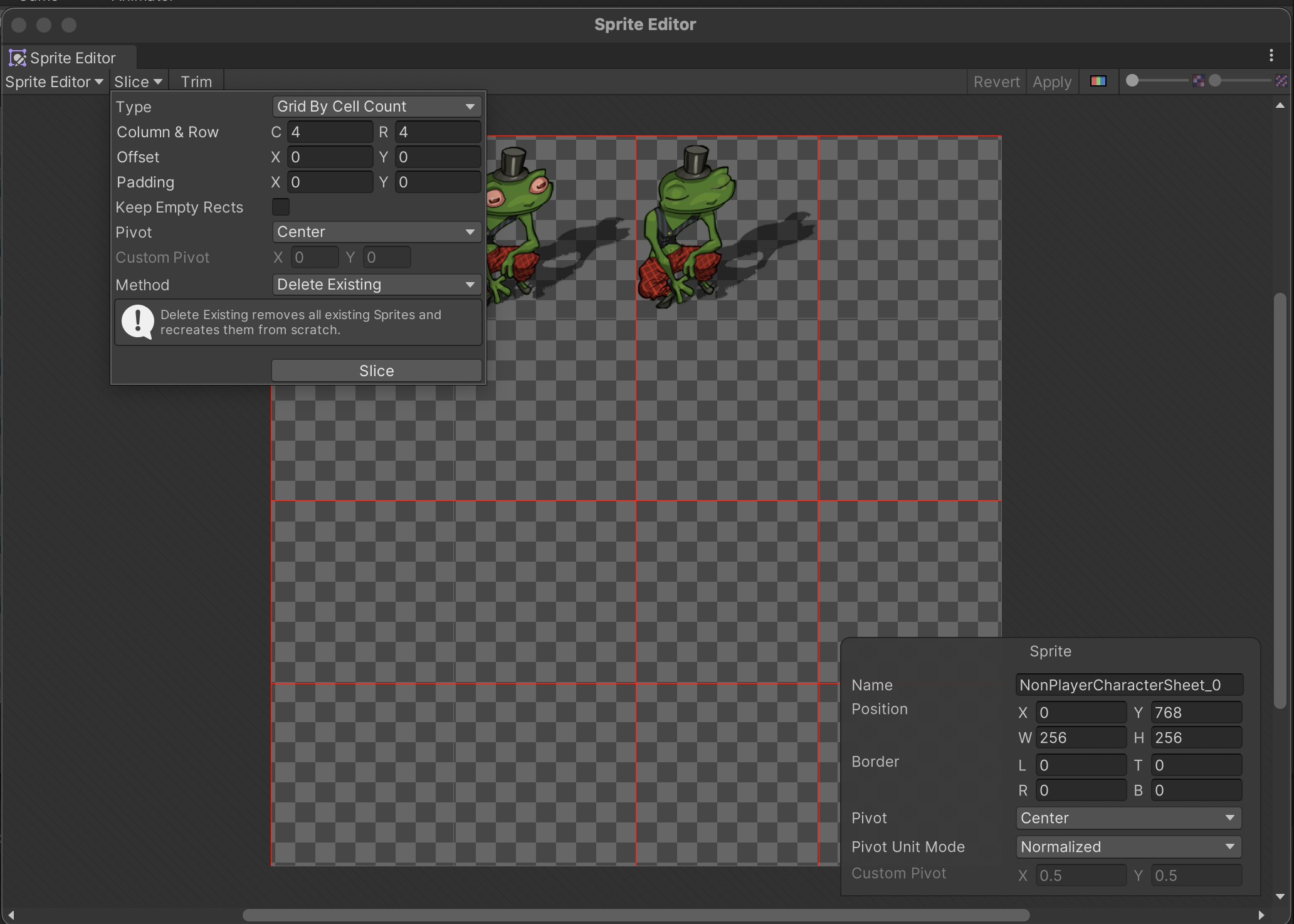Toggle the RGB/alpha color channel view icon
The image size is (1294, 924).
pyautogui.click(x=1098, y=81)
